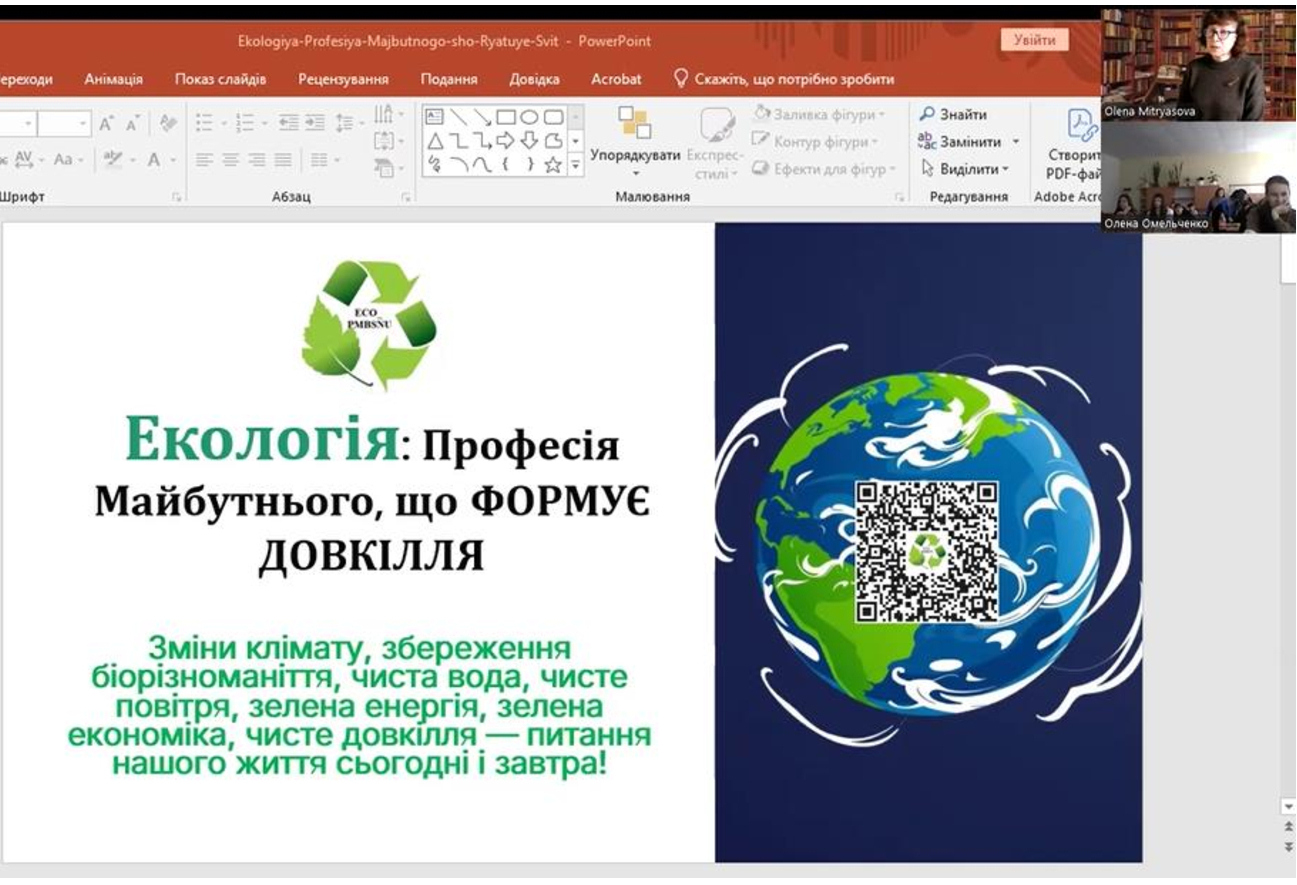The width and height of the screenshot is (1297, 885).
Task: Click the Increase Font Size icon
Action: 106,122
